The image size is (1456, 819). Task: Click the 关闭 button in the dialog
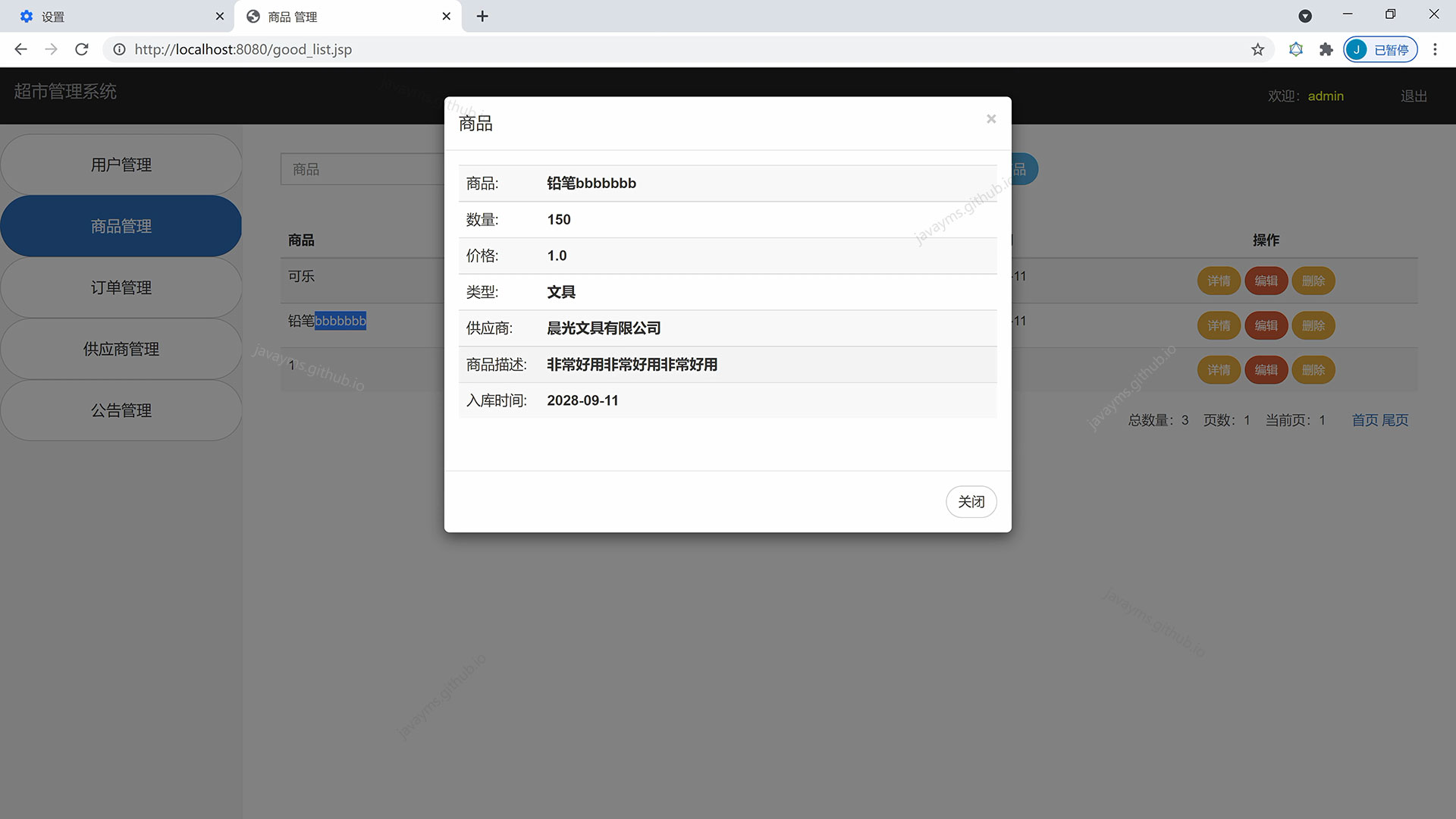[x=971, y=502]
